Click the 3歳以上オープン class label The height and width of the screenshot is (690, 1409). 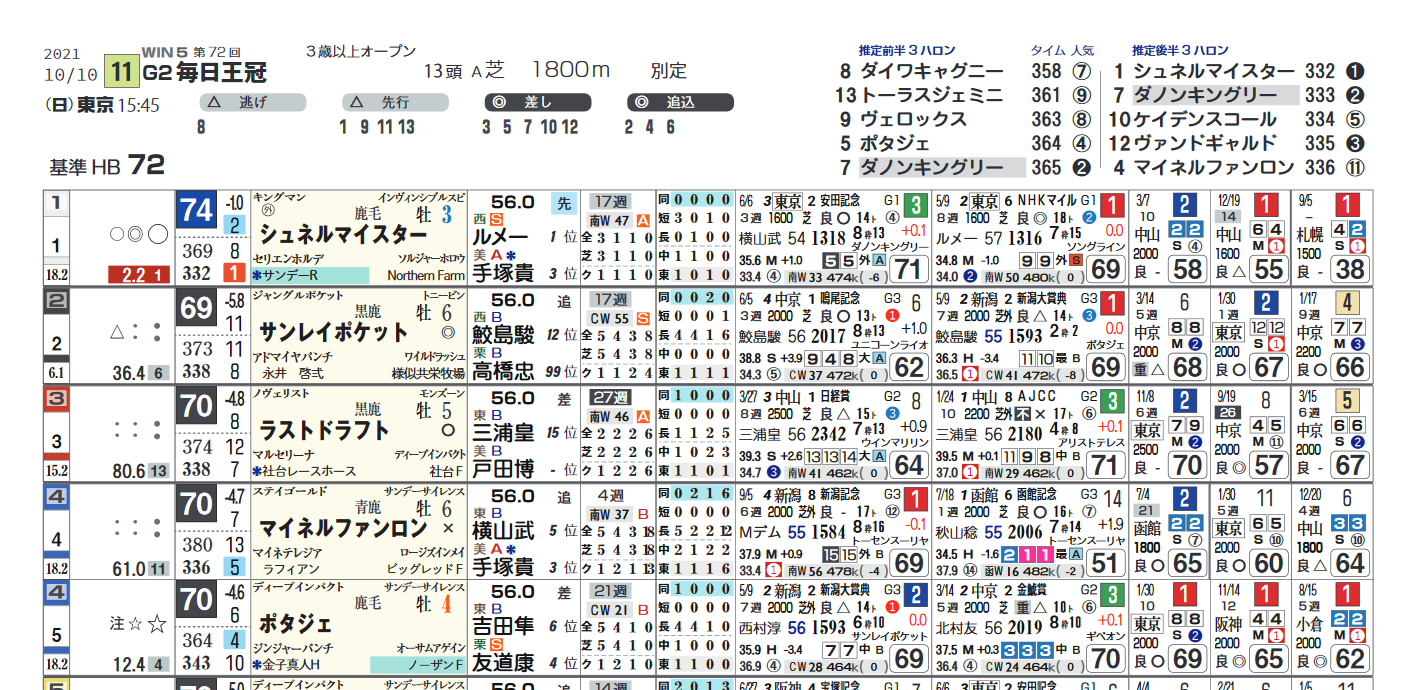click(361, 51)
